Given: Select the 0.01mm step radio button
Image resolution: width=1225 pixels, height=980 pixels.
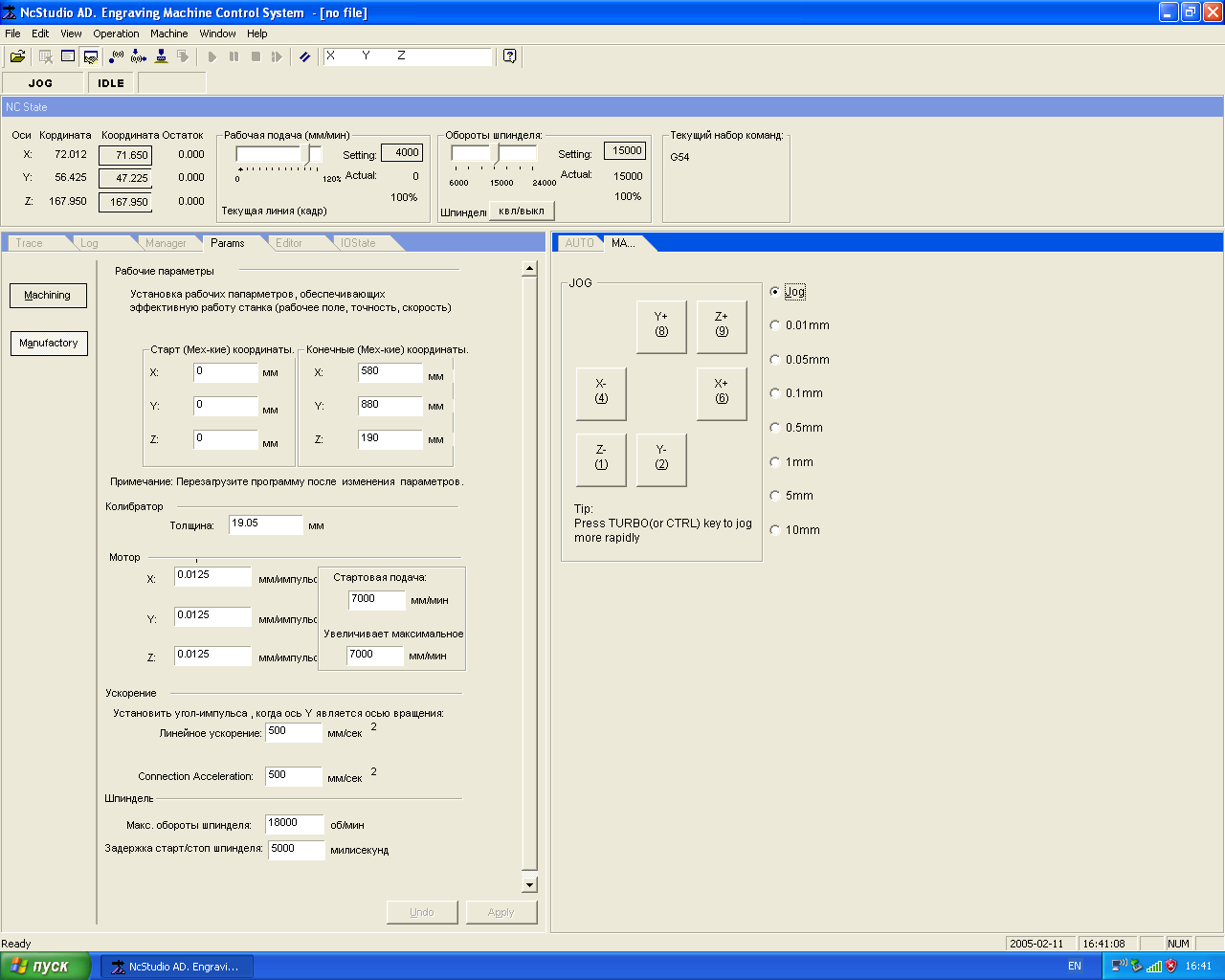Looking at the screenshot, I should coord(775,325).
